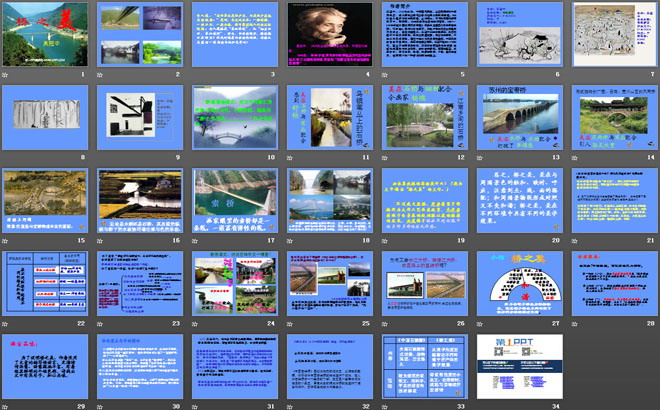Viewport: 660px width, 410px height.
Task: Select slide 22 table thumbnail
Action: pos(45,284)
